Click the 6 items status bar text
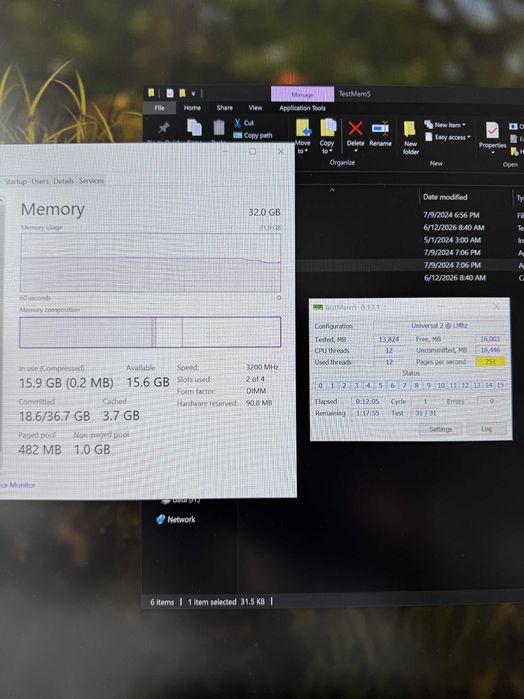 162,602
